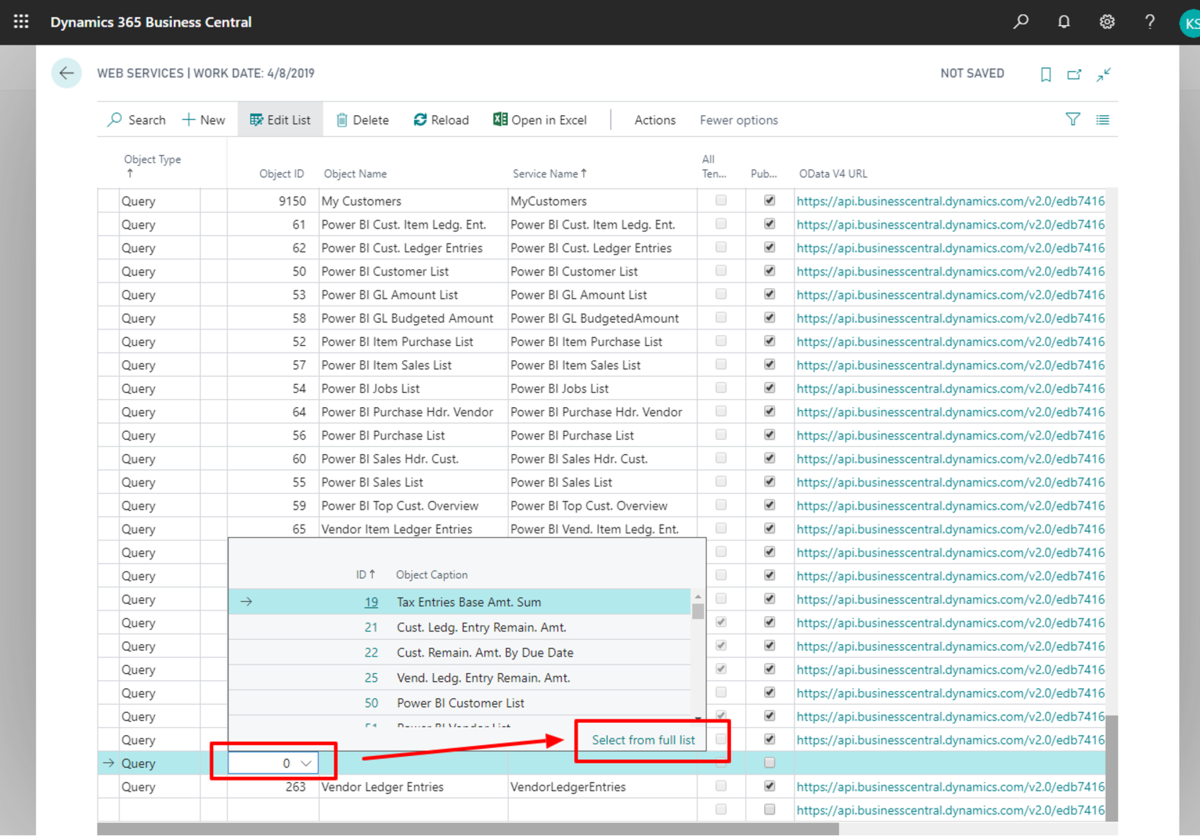Click Search in the action bar
This screenshot has width=1200, height=836.
point(137,120)
